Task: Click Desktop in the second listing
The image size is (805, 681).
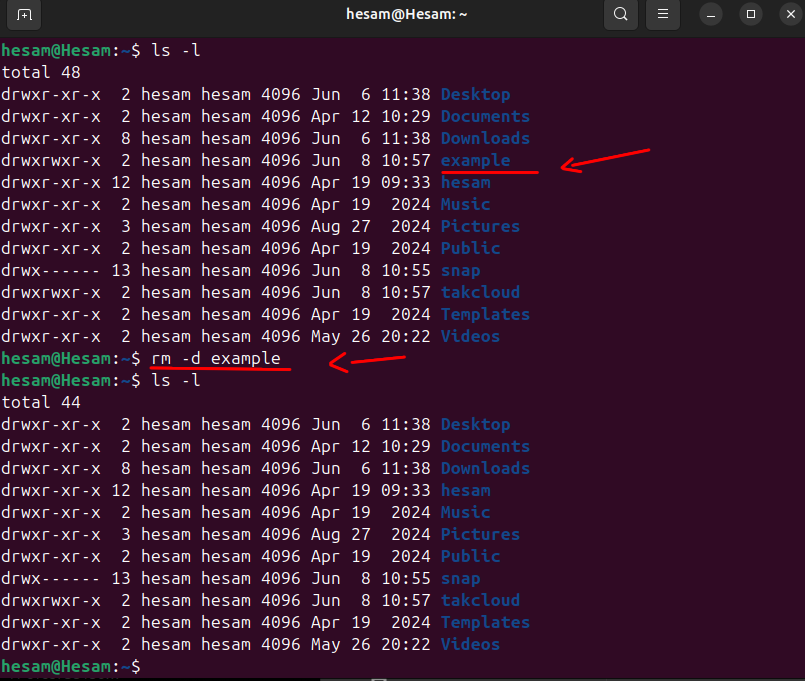Action: pyautogui.click(x=475, y=425)
